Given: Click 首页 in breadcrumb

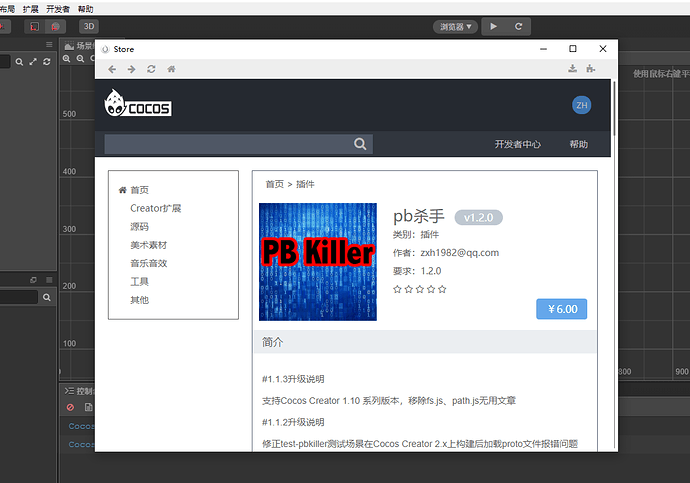Looking at the screenshot, I should (275, 184).
